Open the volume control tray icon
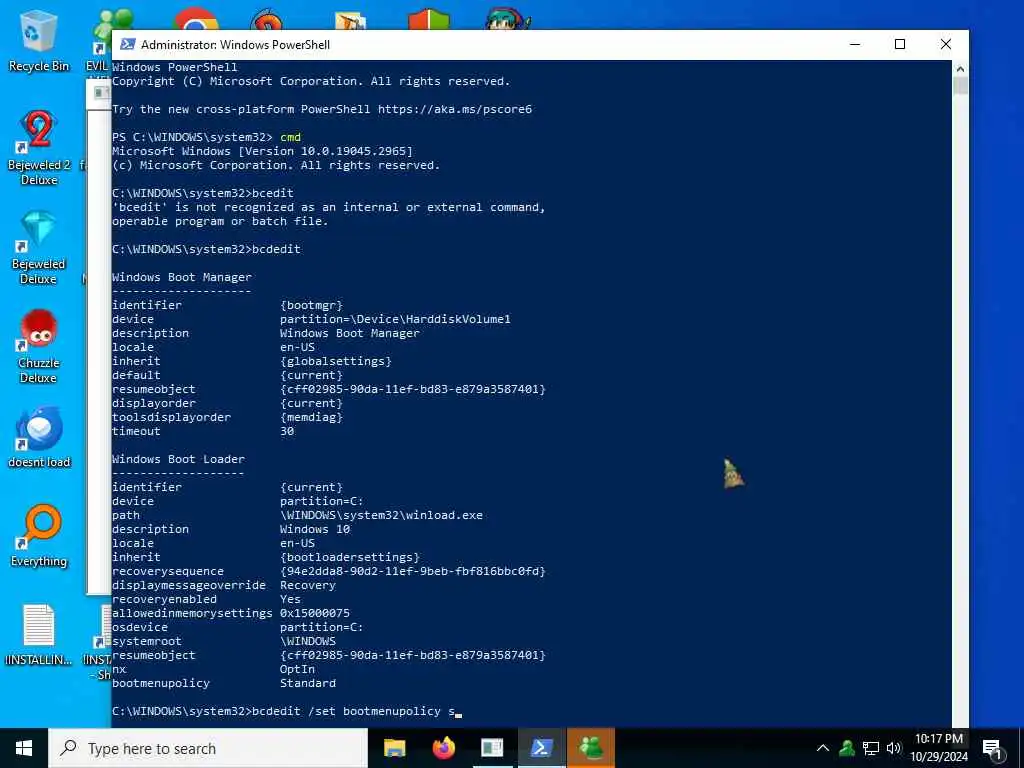The width and height of the screenshot is (1024, 768). point(894,748)
